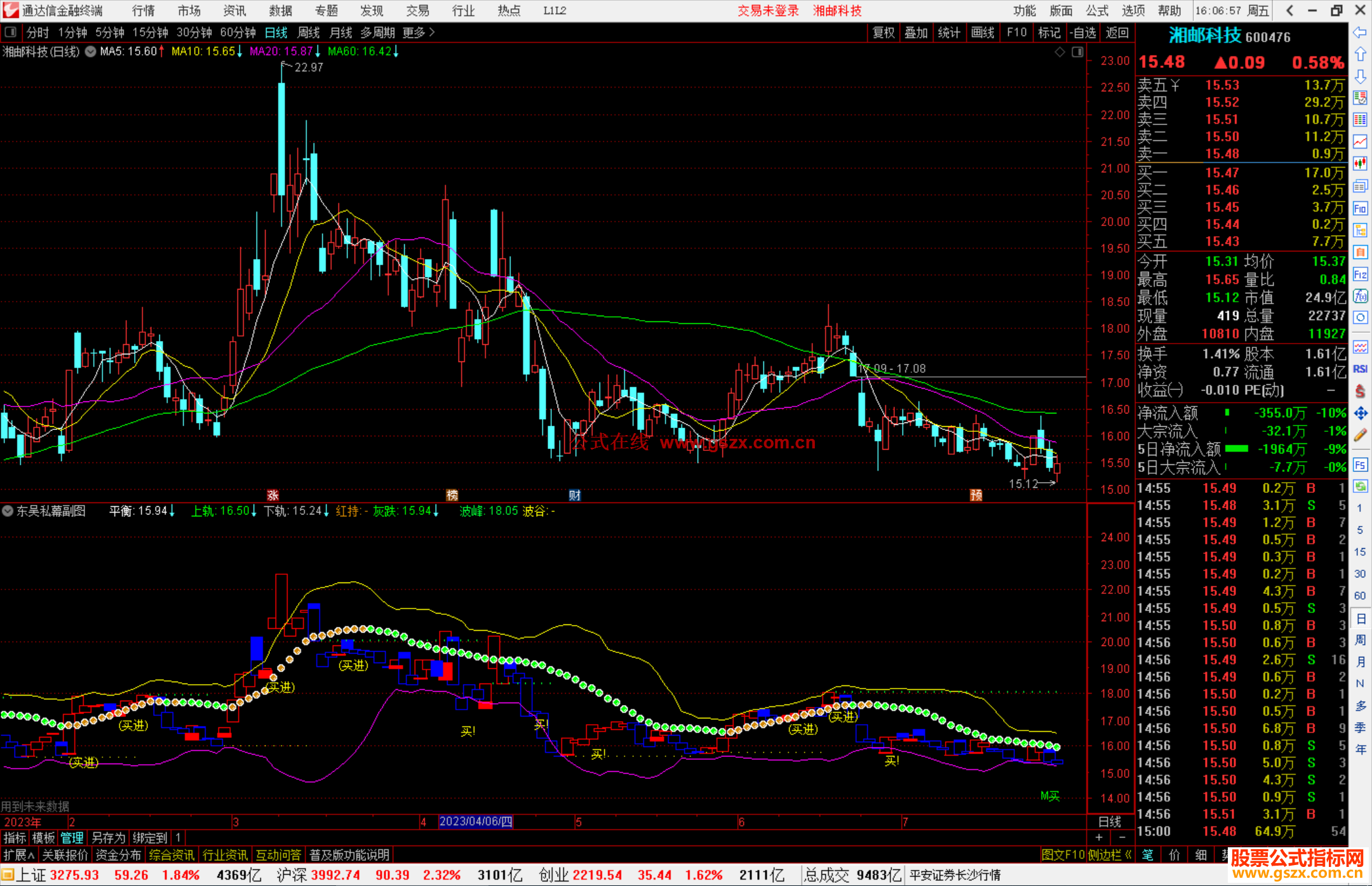1372x886 pixels.
Task: Click the candlestick chart sidebar icon
Action: tap(1360, 163)
